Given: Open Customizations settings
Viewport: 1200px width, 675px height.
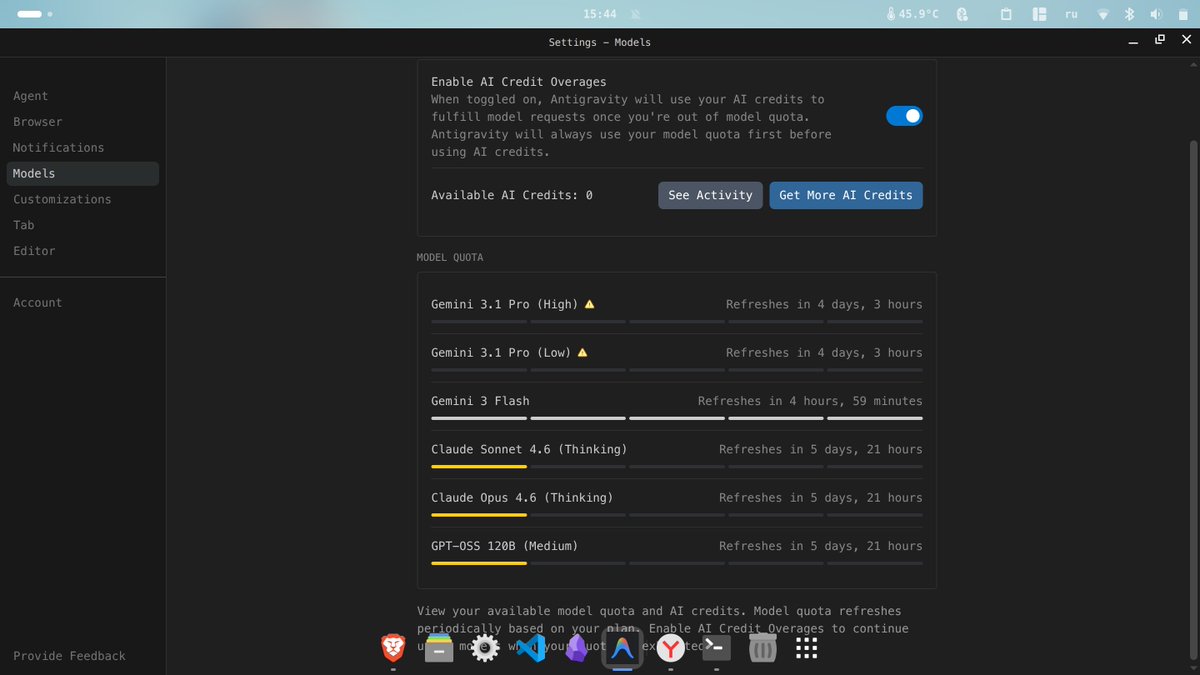Looking at the screenshot, I should pos(62,199).
